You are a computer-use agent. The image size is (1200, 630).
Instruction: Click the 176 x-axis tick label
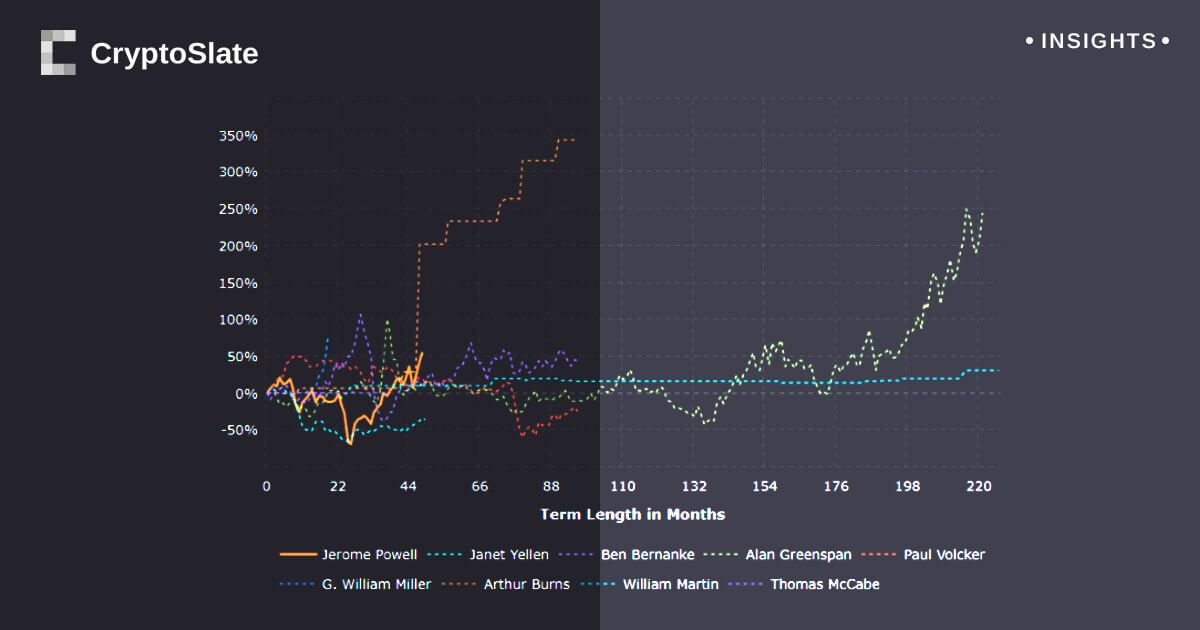(836, 487)
